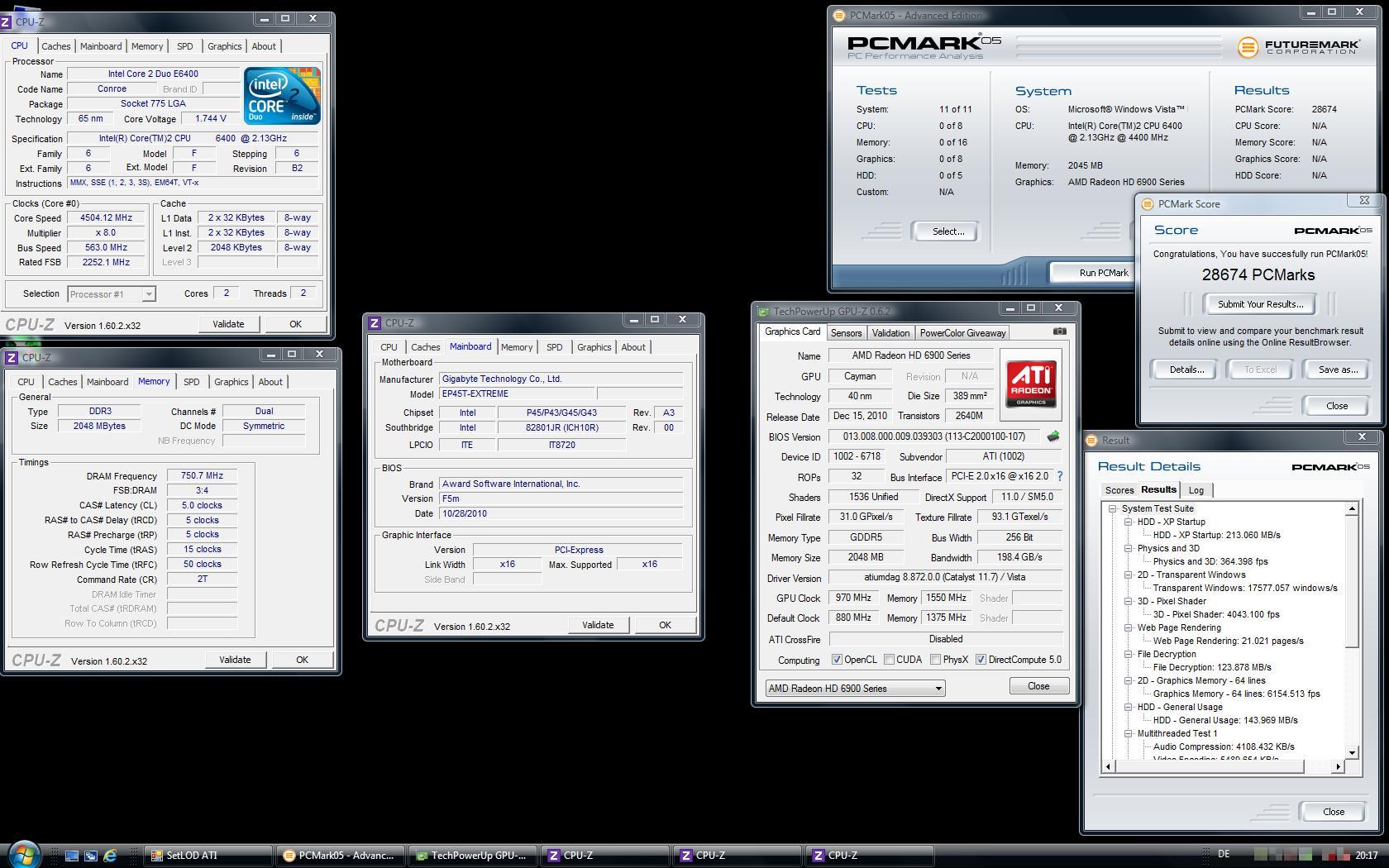
Task: Click the PCMark05 window title icon
Action: [838, 15]
